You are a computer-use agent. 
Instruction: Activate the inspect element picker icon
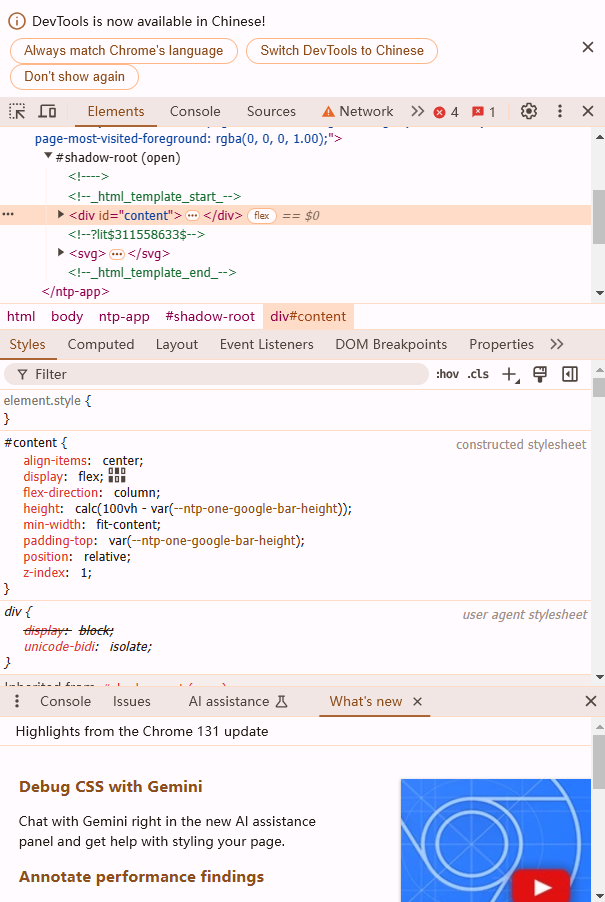pos(17,111)
